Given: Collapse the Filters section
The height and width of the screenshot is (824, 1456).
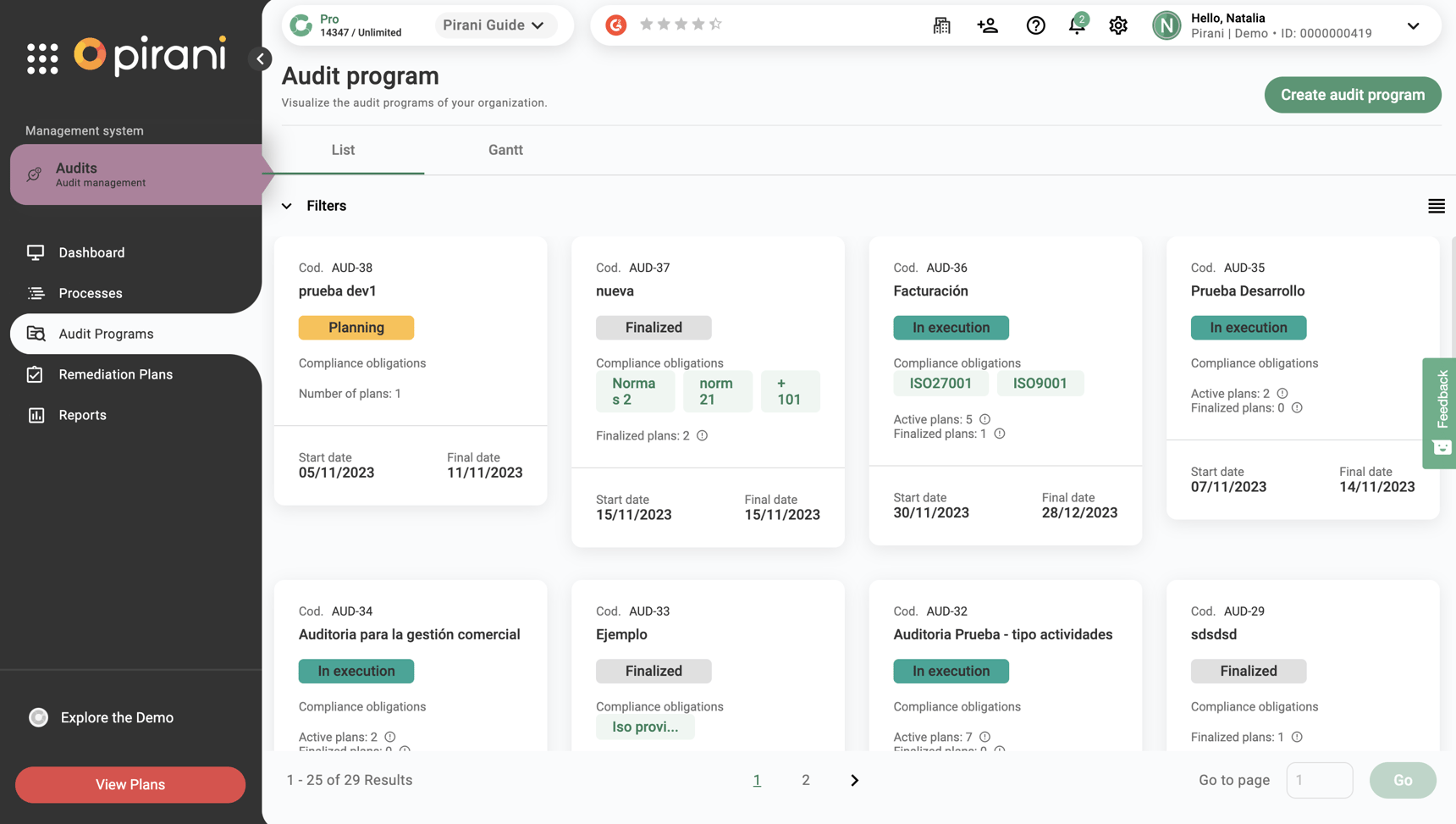Looking at the screenshot, I should tap(286, 206).
